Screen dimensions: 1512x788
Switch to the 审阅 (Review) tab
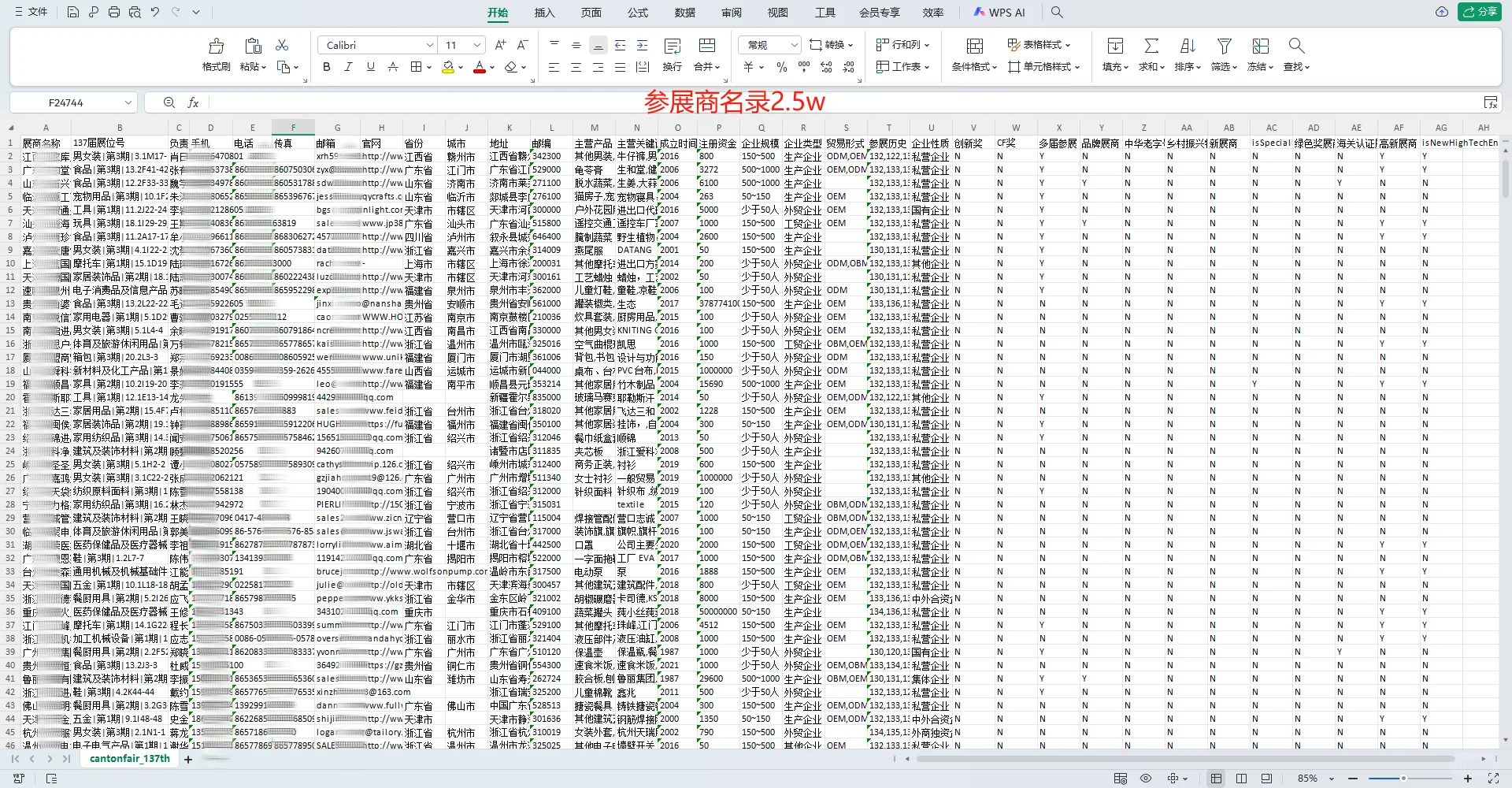[732, 13]
